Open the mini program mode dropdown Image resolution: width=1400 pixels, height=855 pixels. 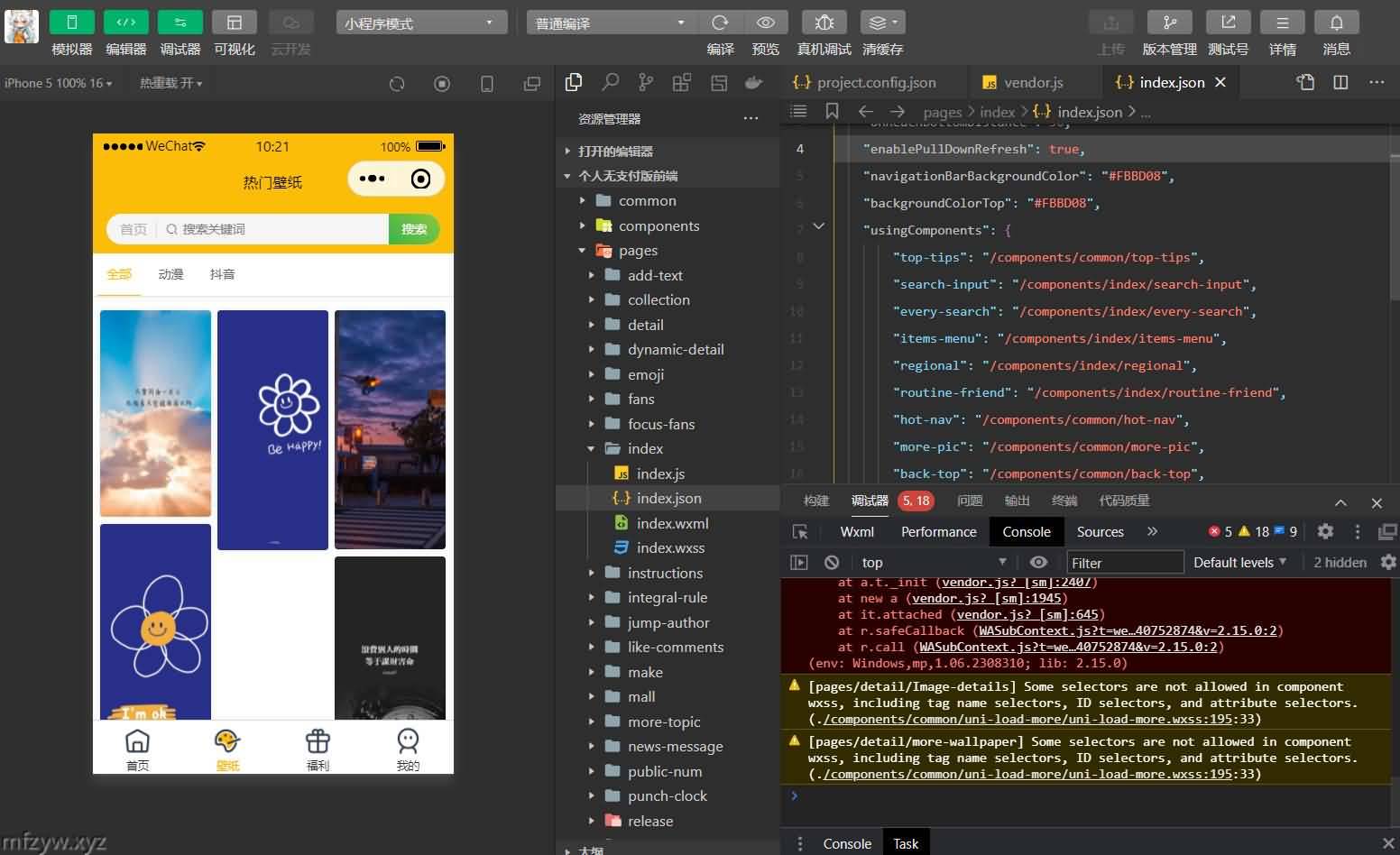(420, 23)
